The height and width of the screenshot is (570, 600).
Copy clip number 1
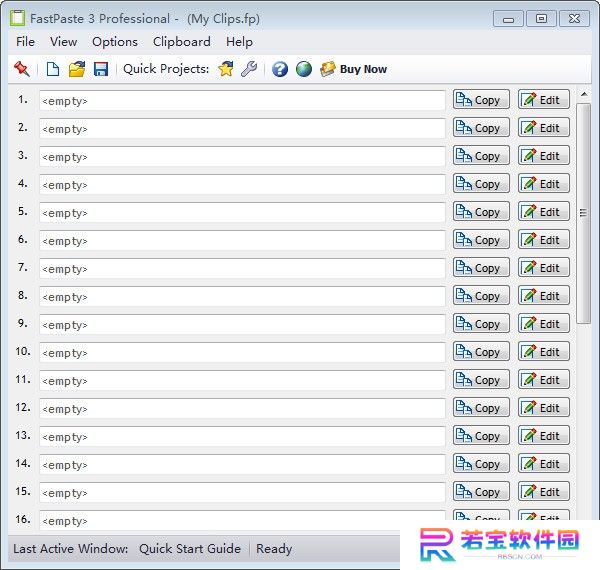click(x=481, y=99)
